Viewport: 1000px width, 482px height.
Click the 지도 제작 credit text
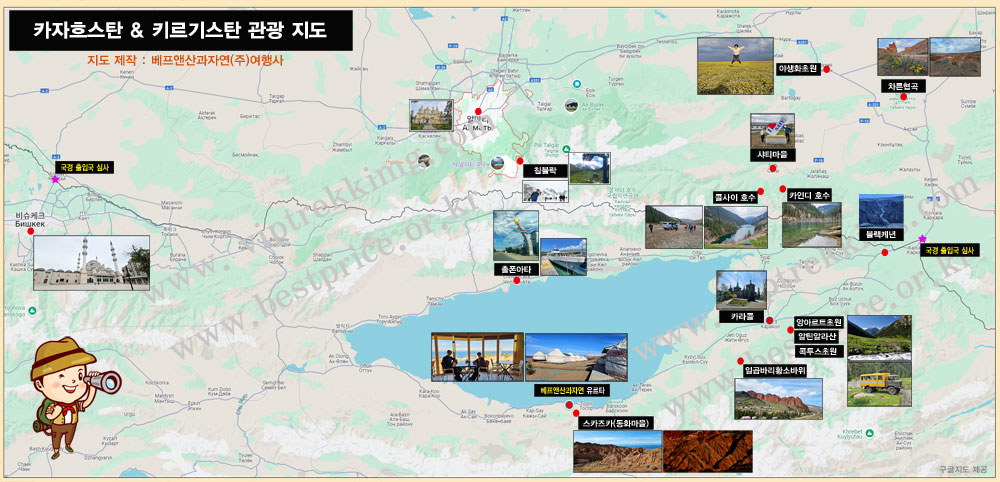[x=185, y=61]
